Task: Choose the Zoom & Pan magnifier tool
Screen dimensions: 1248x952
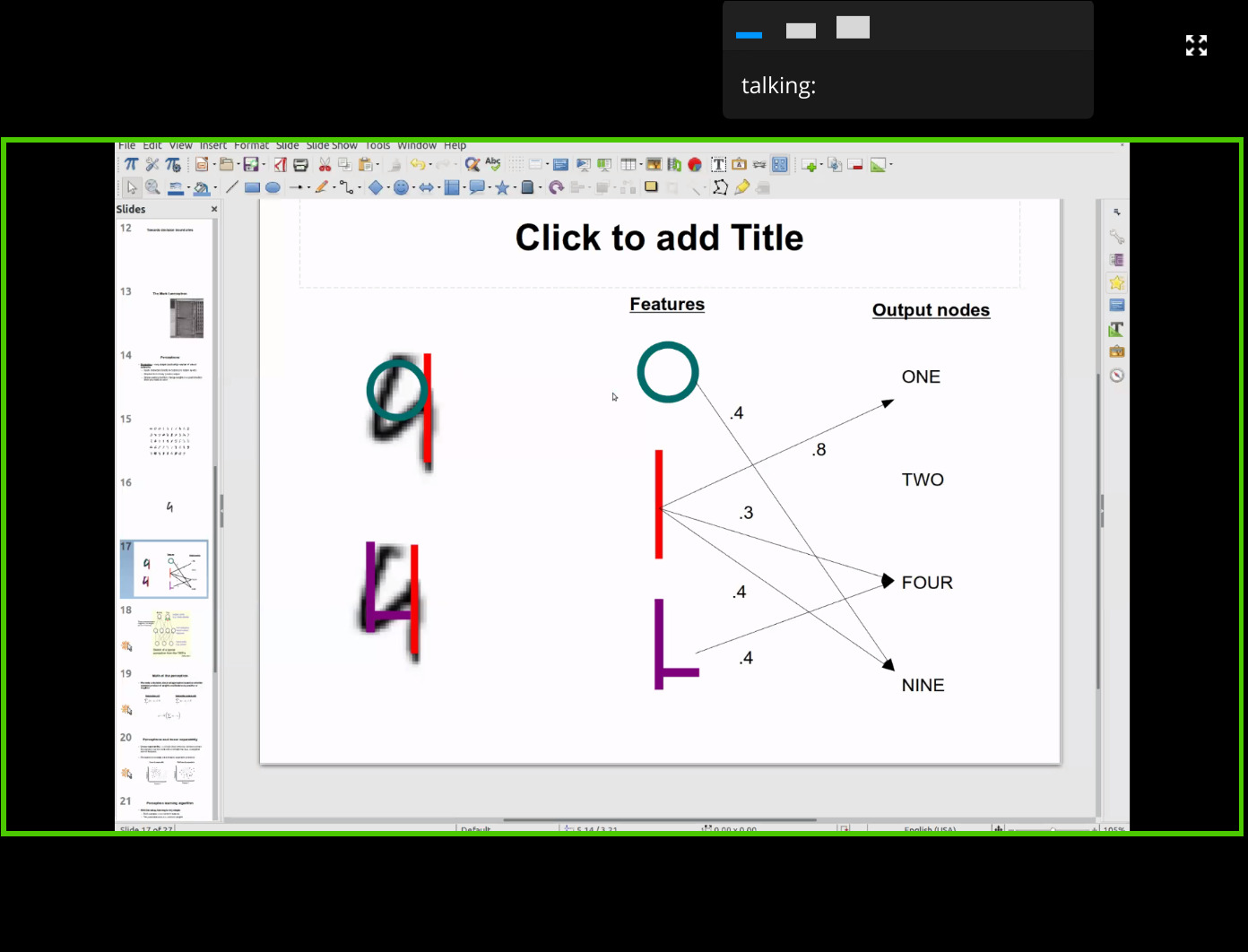Action: (153, 187)
